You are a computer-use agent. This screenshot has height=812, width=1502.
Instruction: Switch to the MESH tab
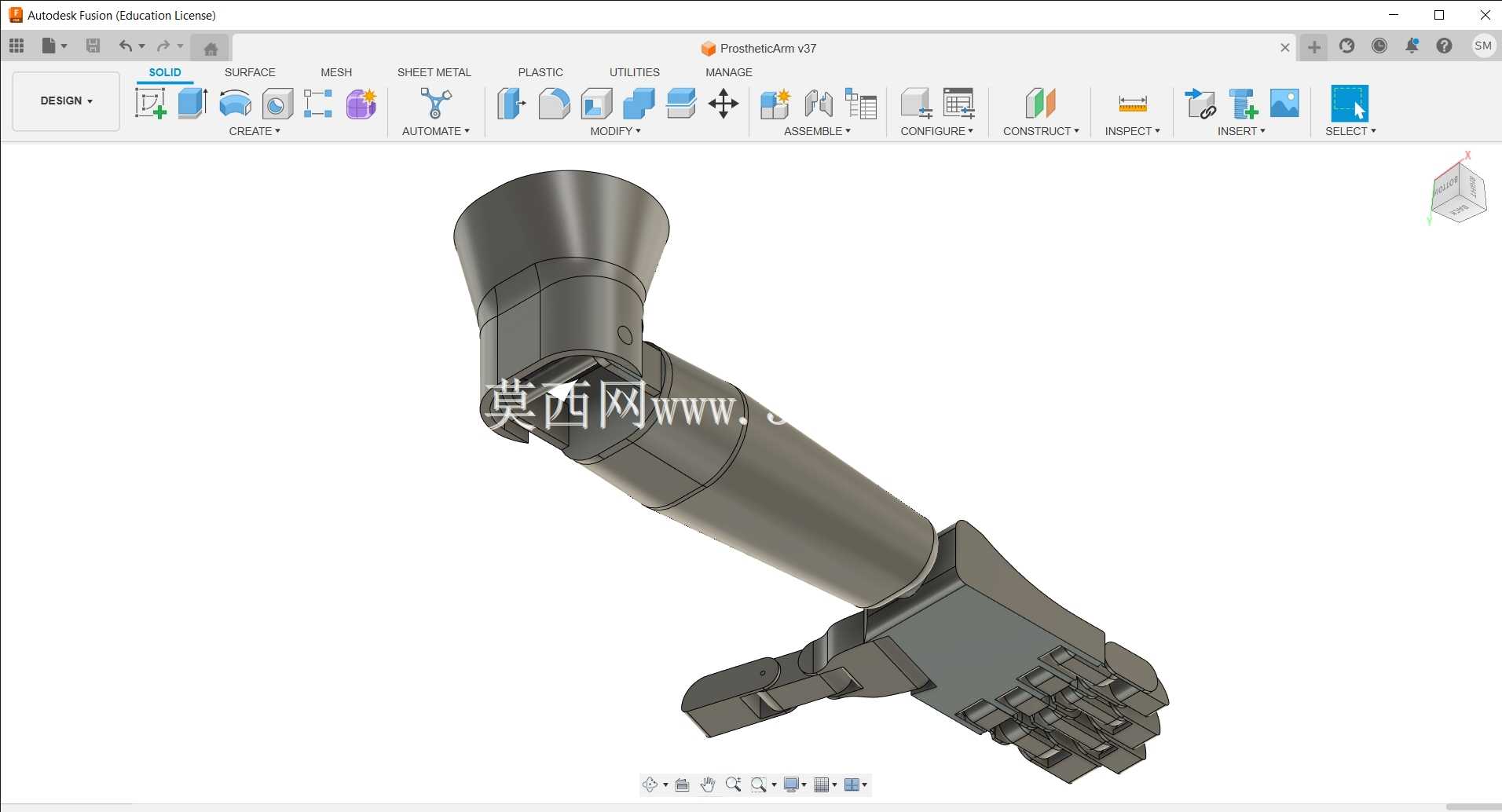point(336,72)
